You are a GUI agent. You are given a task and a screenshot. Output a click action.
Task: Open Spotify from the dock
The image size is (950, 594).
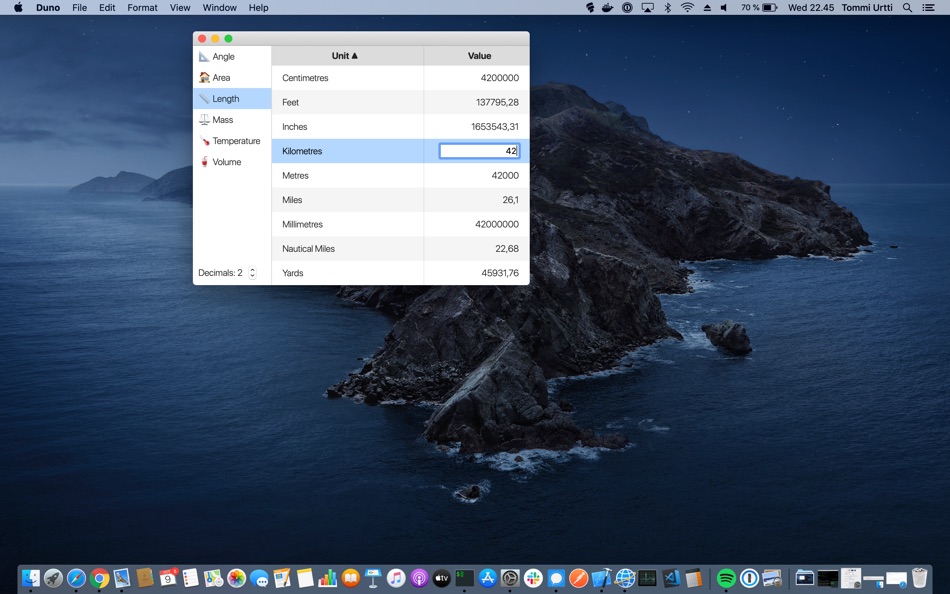726,578
